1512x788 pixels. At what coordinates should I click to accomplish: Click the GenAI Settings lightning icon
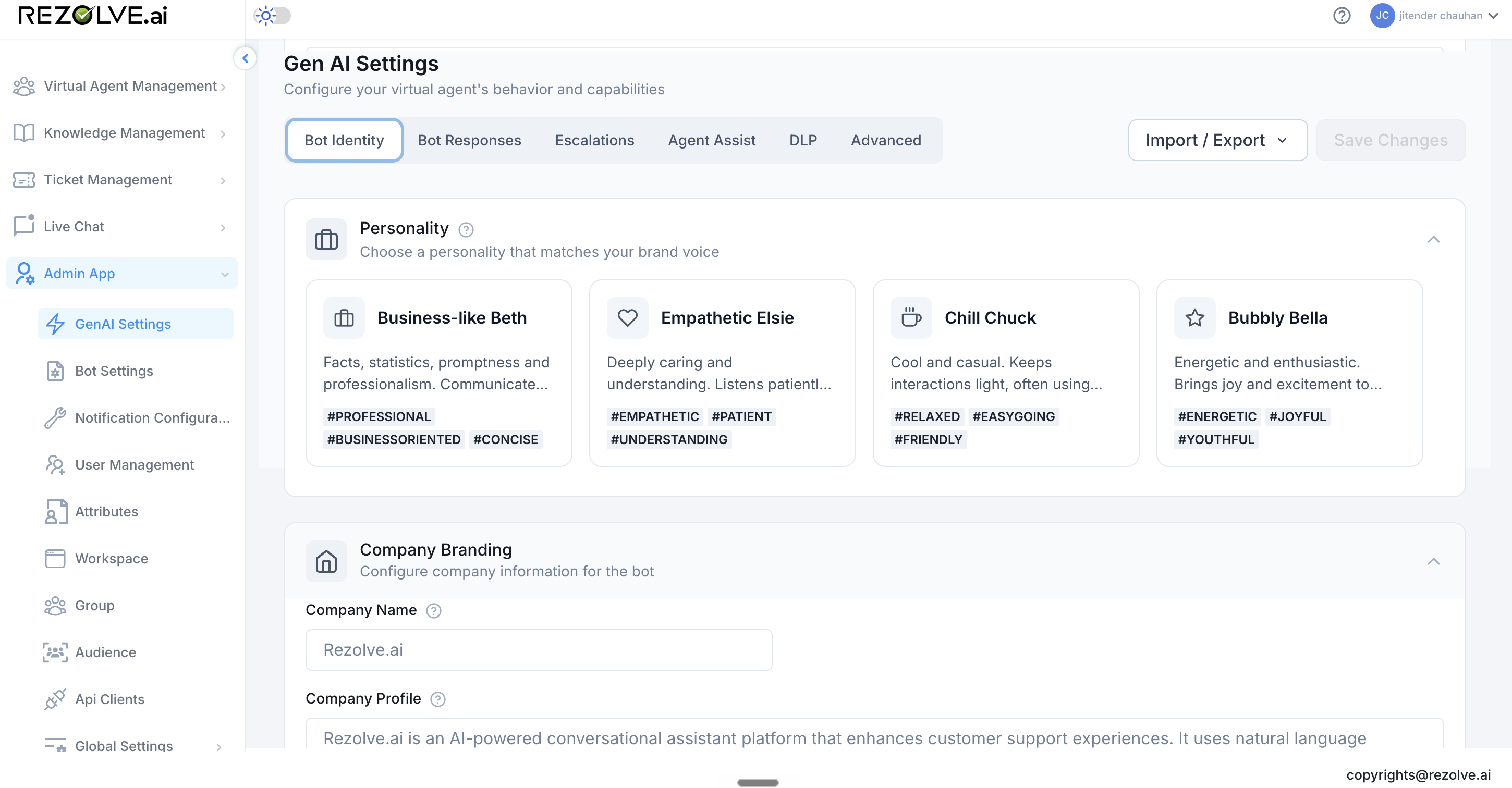tap(55, 324)
